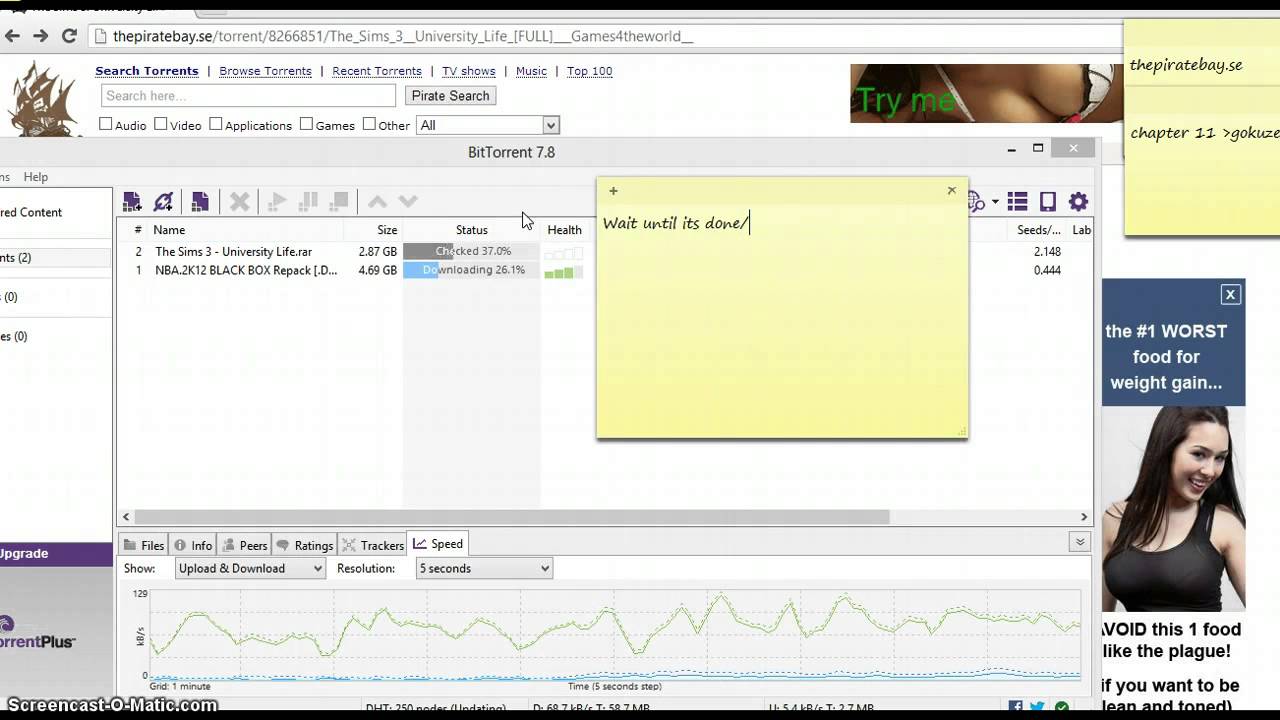Click the Upgrade banner in BitTorrent sidebar
Image resolution: width=1280 pixels, height=720 pixels.
pyautogui.click(x=56, y=554)
